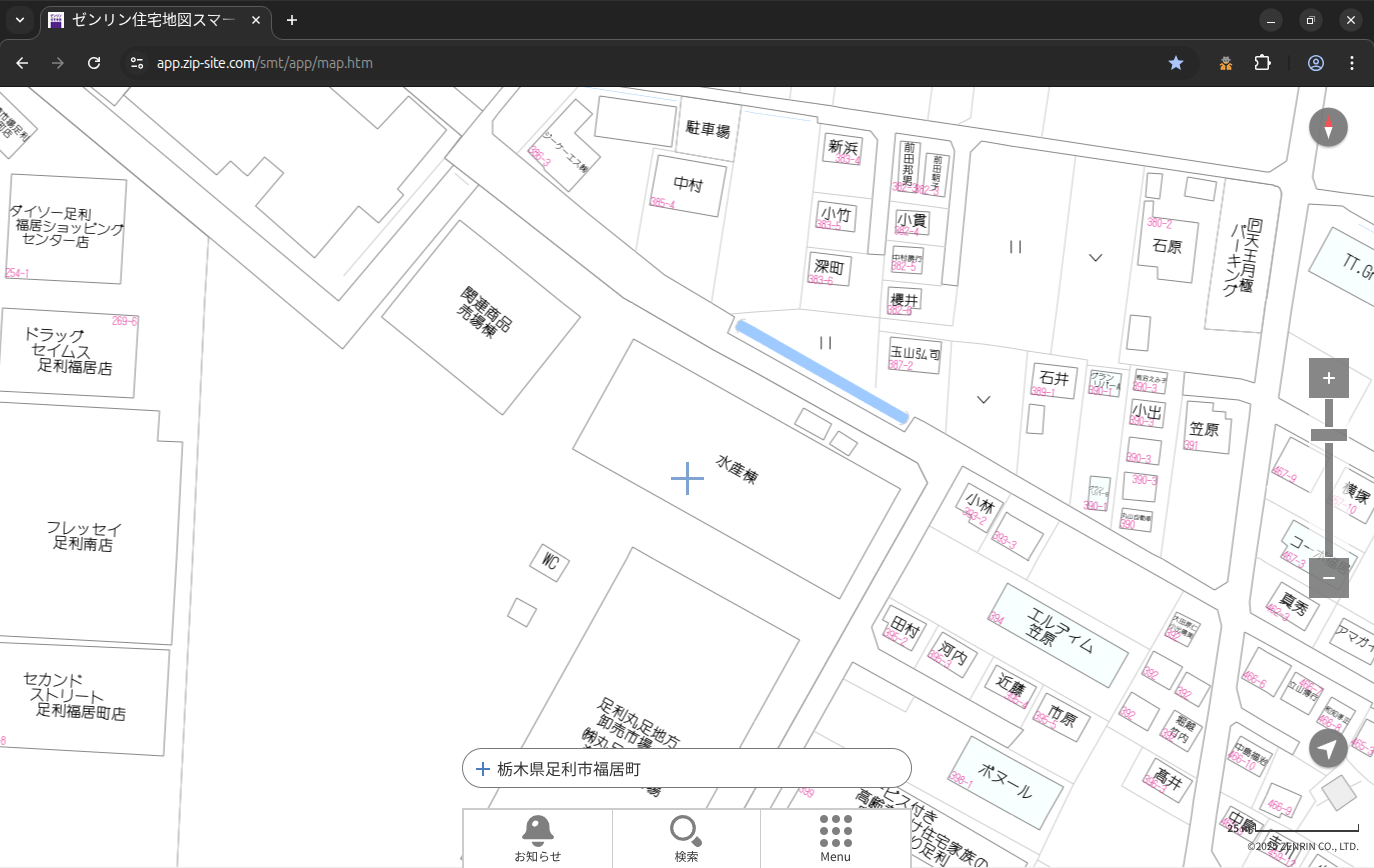Open the Chrome profile avatar

pos(1316,63)
